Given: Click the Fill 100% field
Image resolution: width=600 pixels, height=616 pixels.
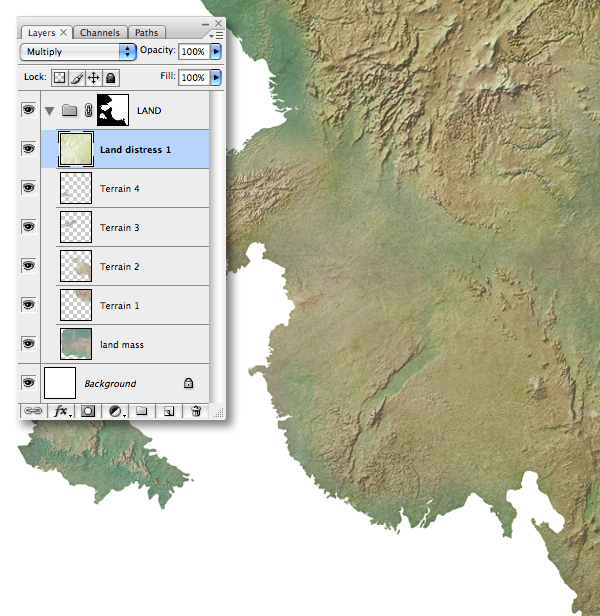Looking at the screenshot, I should coord(194,77).
